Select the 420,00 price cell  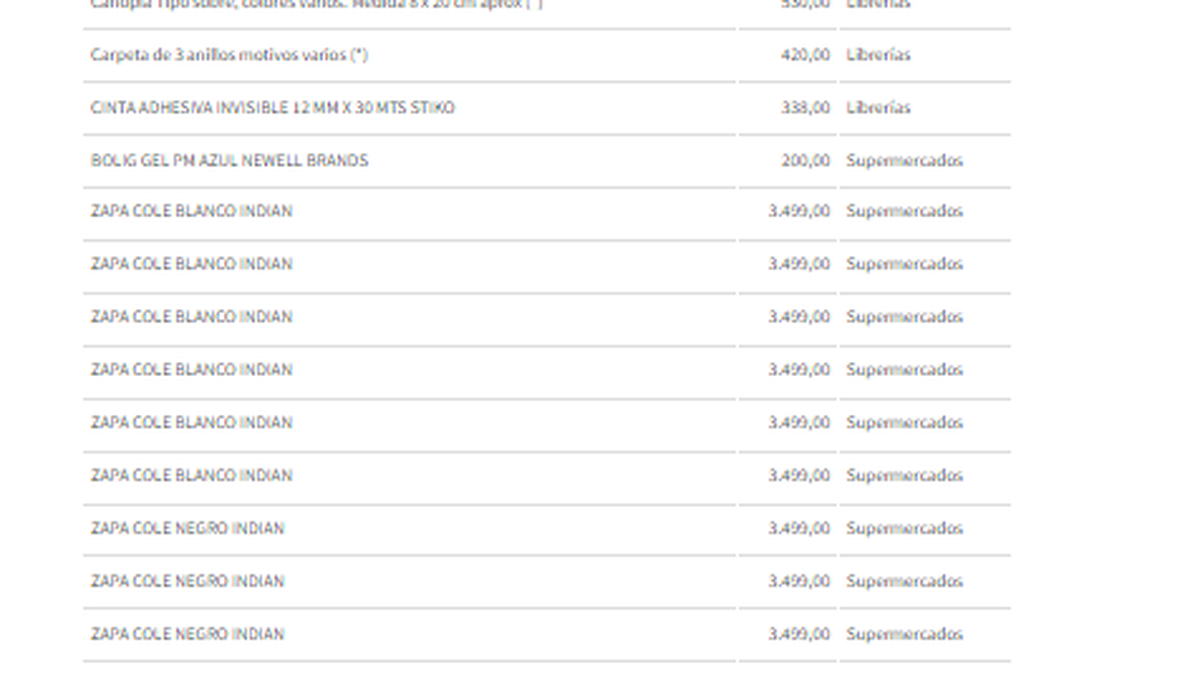coord(805,55)
